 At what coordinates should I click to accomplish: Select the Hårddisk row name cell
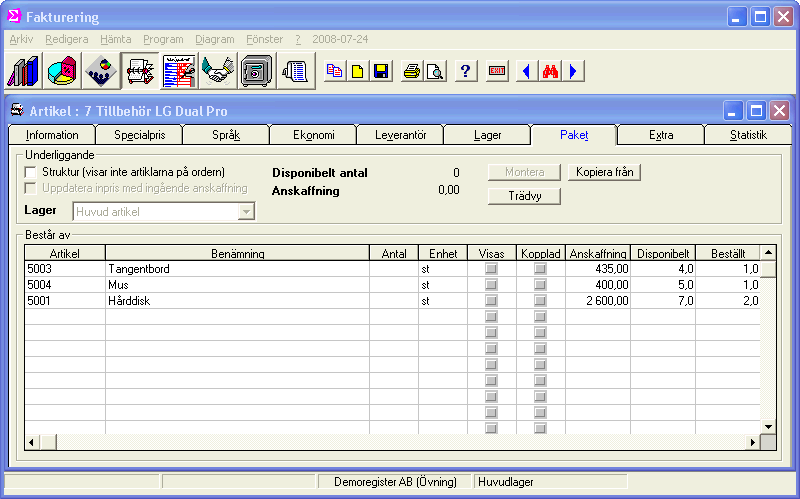point(236,301)
